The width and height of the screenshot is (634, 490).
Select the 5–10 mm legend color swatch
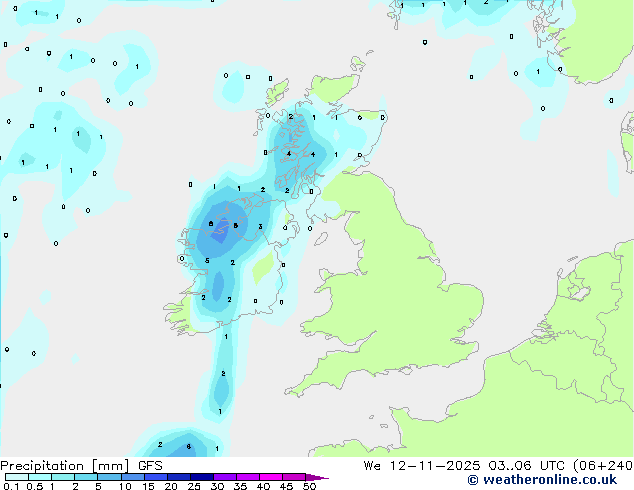tap(109, 477)
